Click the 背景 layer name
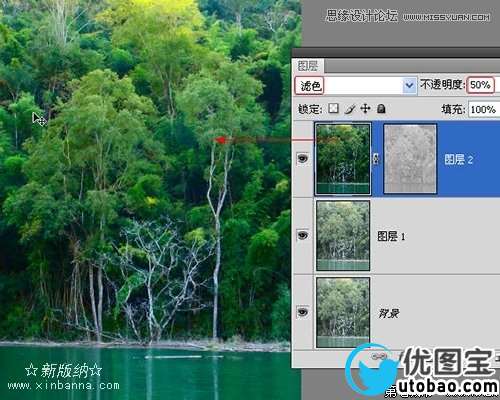The image size is (500, 400). click(389, 313)
